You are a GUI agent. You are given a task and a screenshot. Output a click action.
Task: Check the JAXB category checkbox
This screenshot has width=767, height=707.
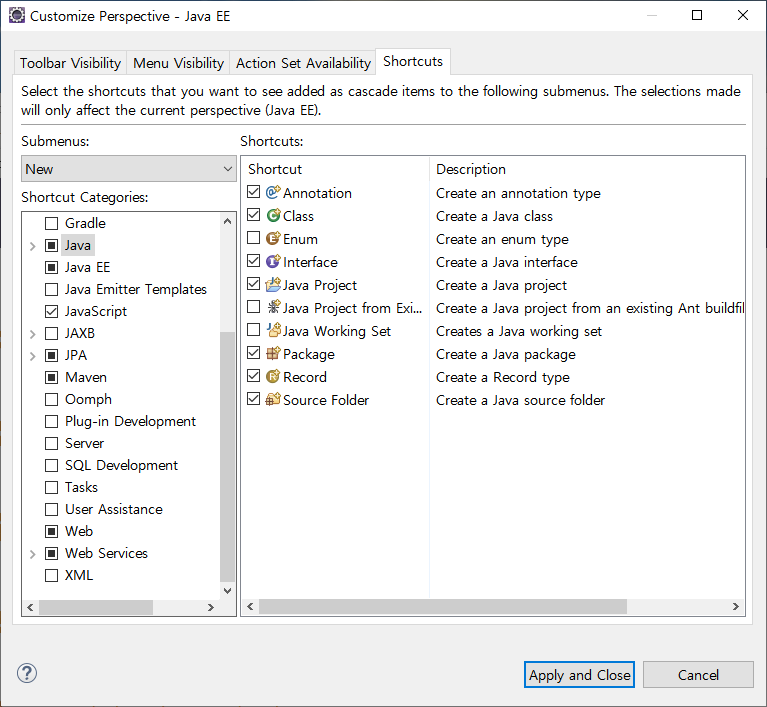[51, 334]
